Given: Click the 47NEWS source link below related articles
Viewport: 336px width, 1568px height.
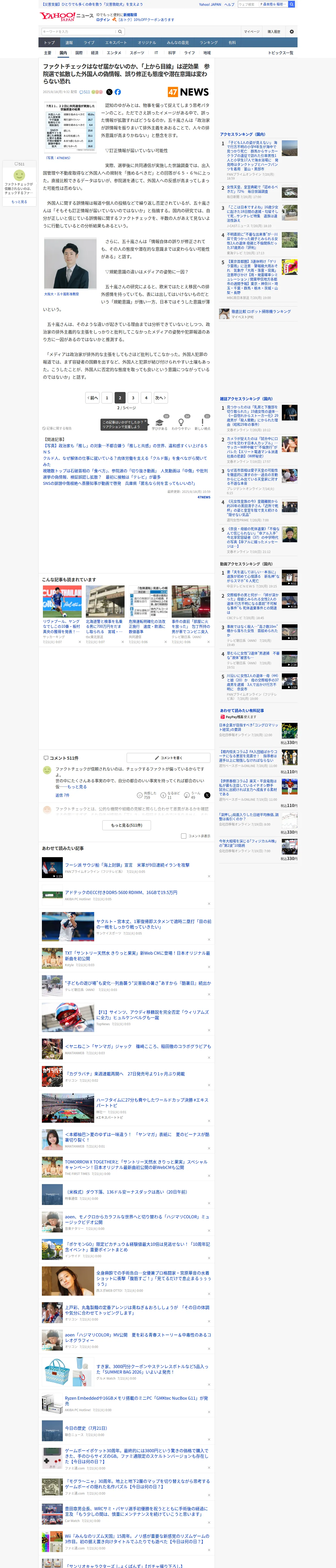Looking at the screenshot, I should pyautogui.click(x=204, y=497).
